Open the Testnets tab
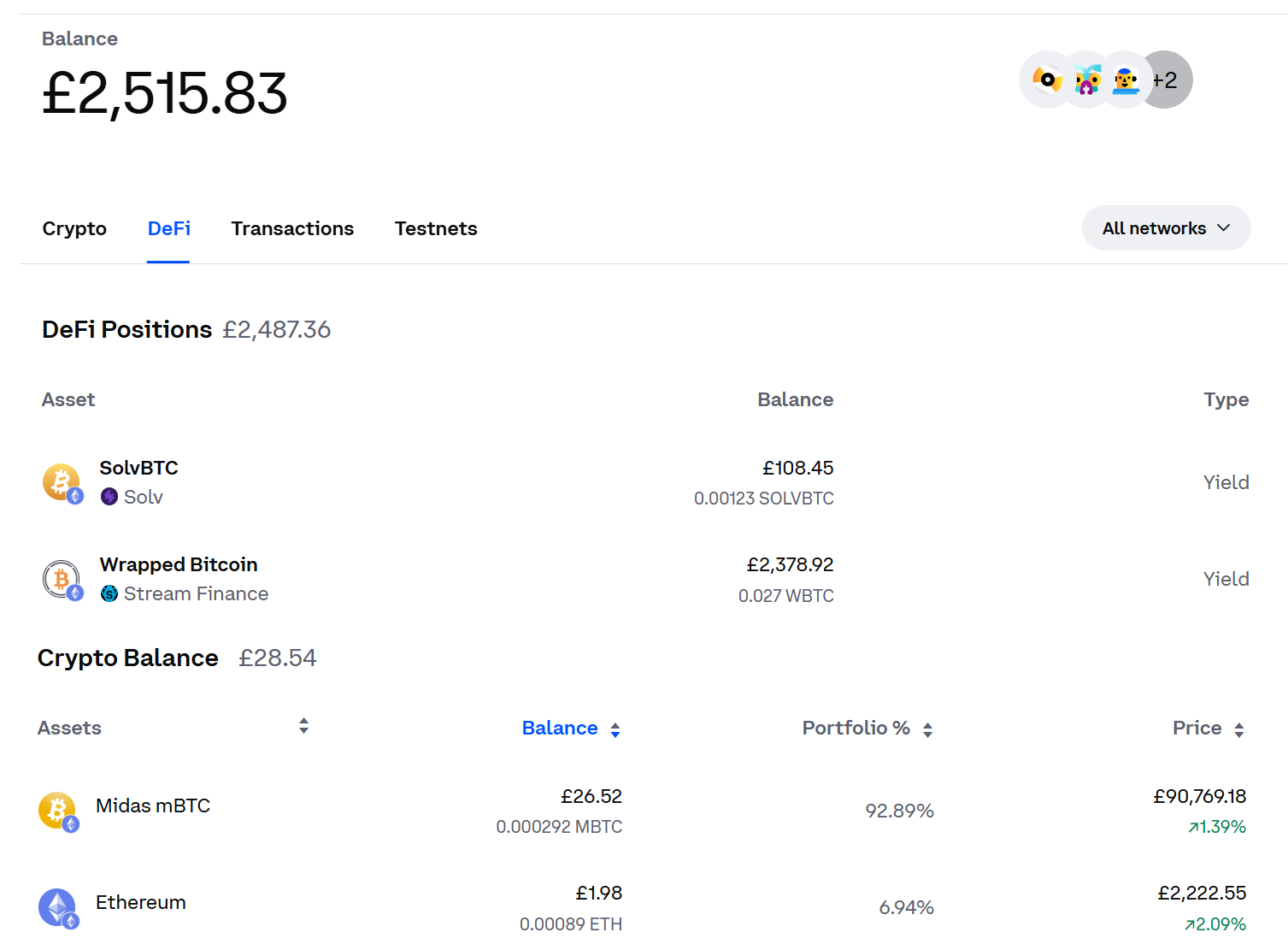 click(x=436, y=229)
